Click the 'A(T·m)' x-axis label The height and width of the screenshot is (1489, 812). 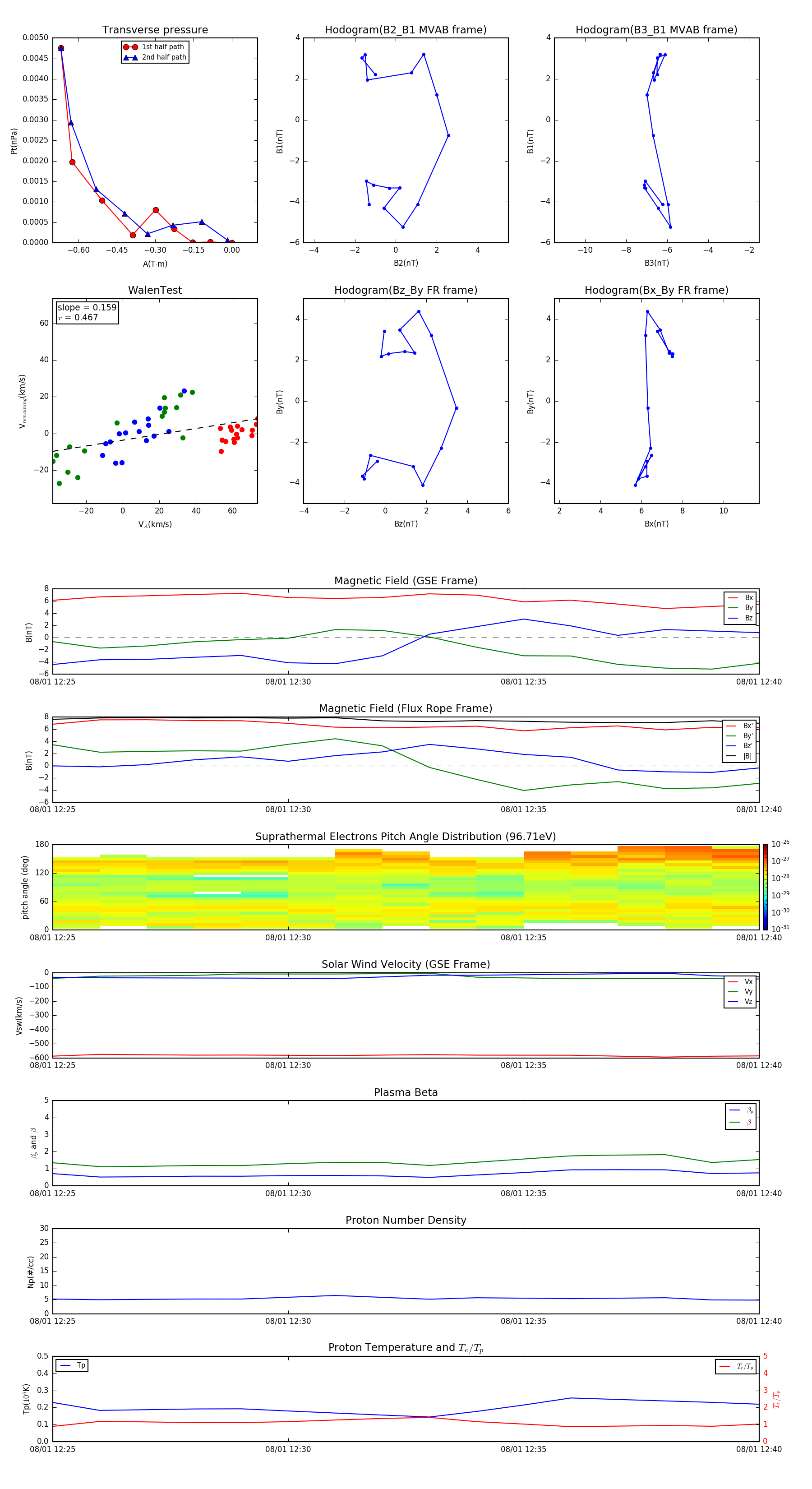tap(155, 264)
